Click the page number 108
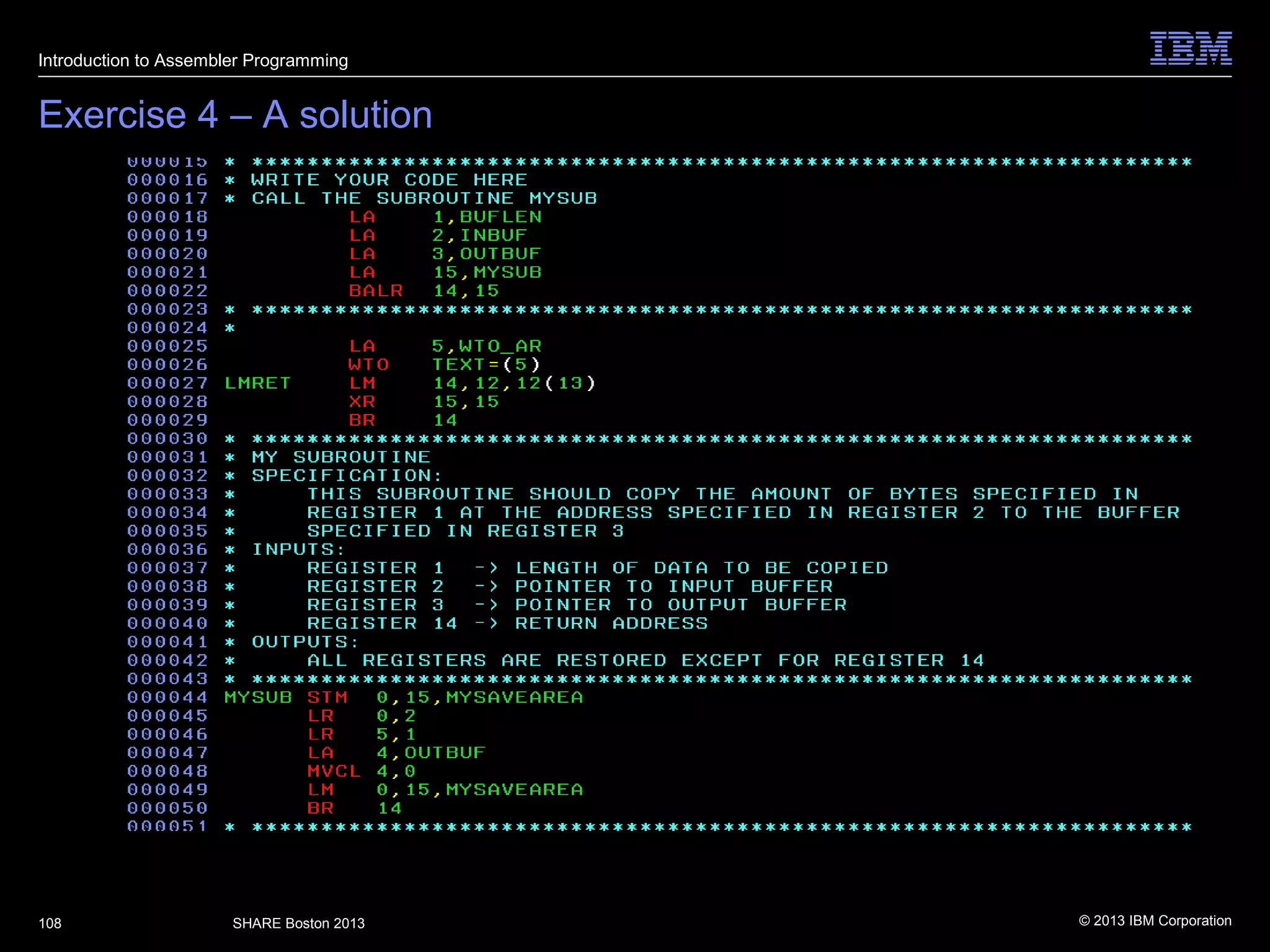This screenshot has height=952, width=1270. (50, 923)
